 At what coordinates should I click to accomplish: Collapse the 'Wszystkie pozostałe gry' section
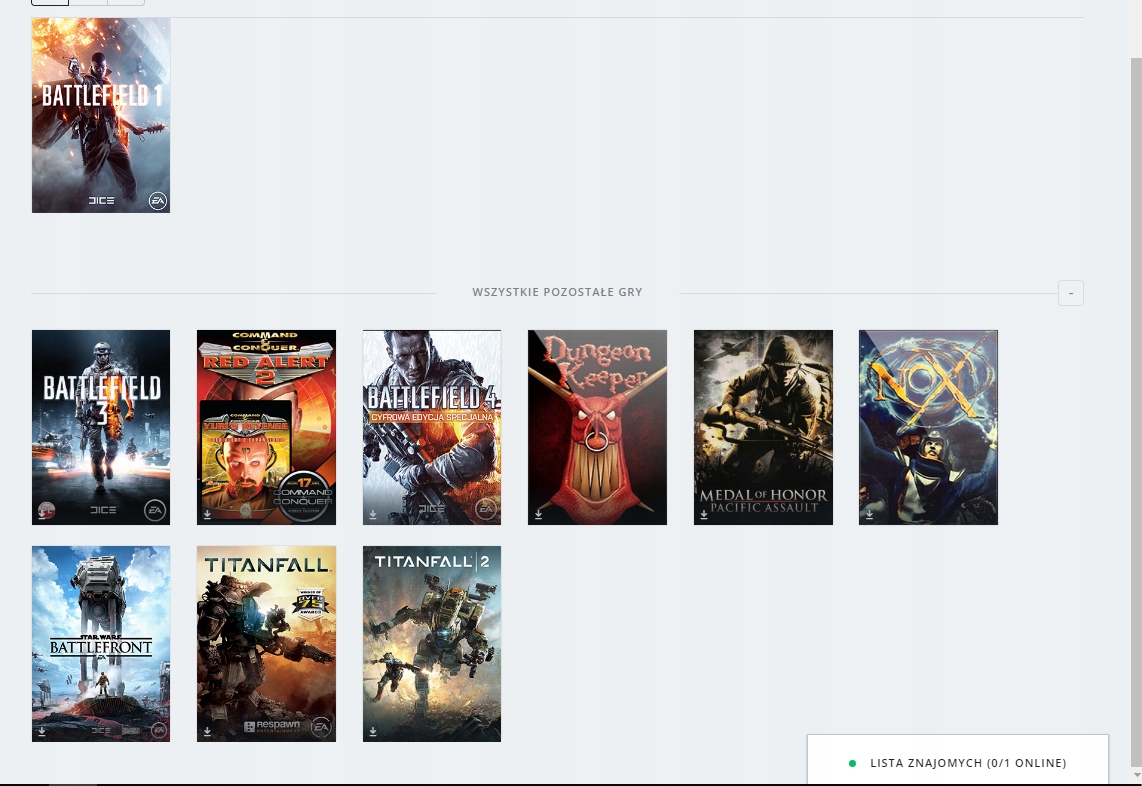click(1071, 293)
